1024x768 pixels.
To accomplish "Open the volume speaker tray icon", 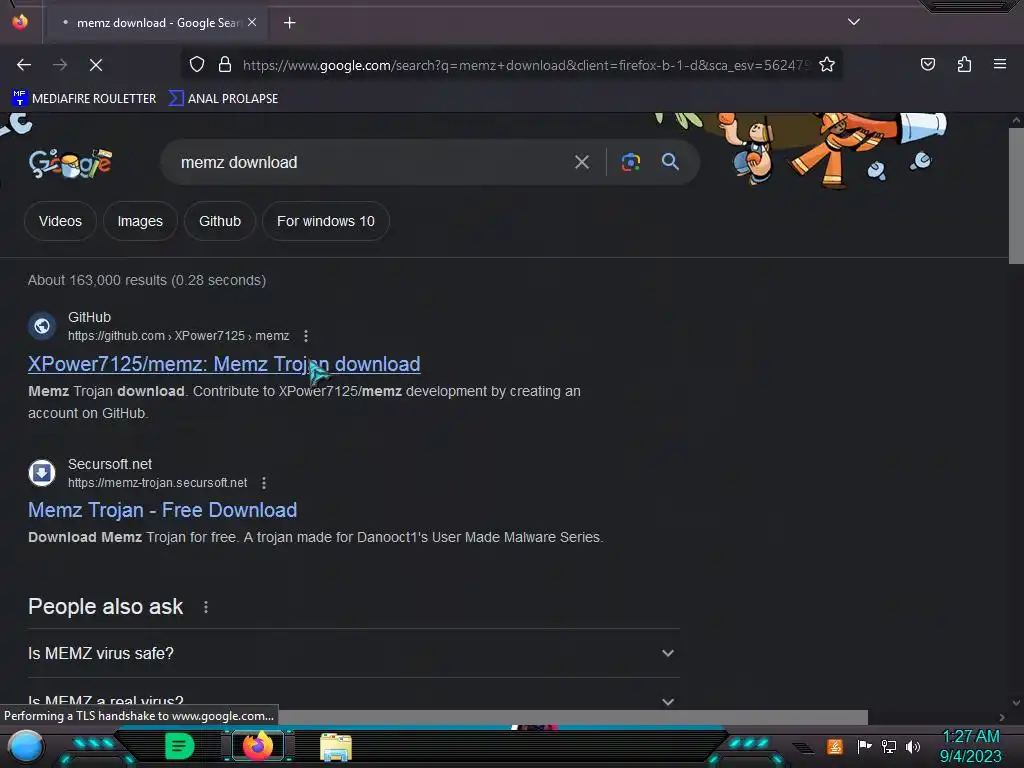I will 913,746.
